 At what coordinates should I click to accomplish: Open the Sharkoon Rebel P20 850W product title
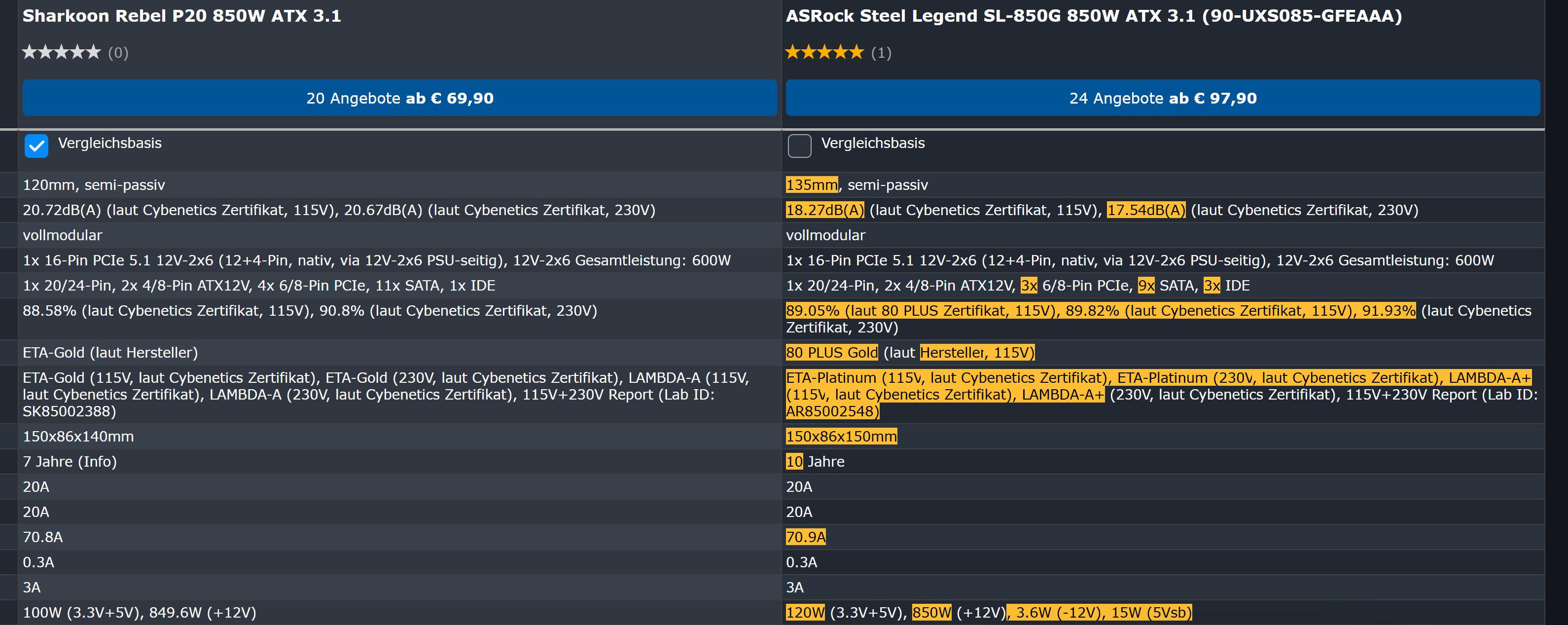coord(181,16)
